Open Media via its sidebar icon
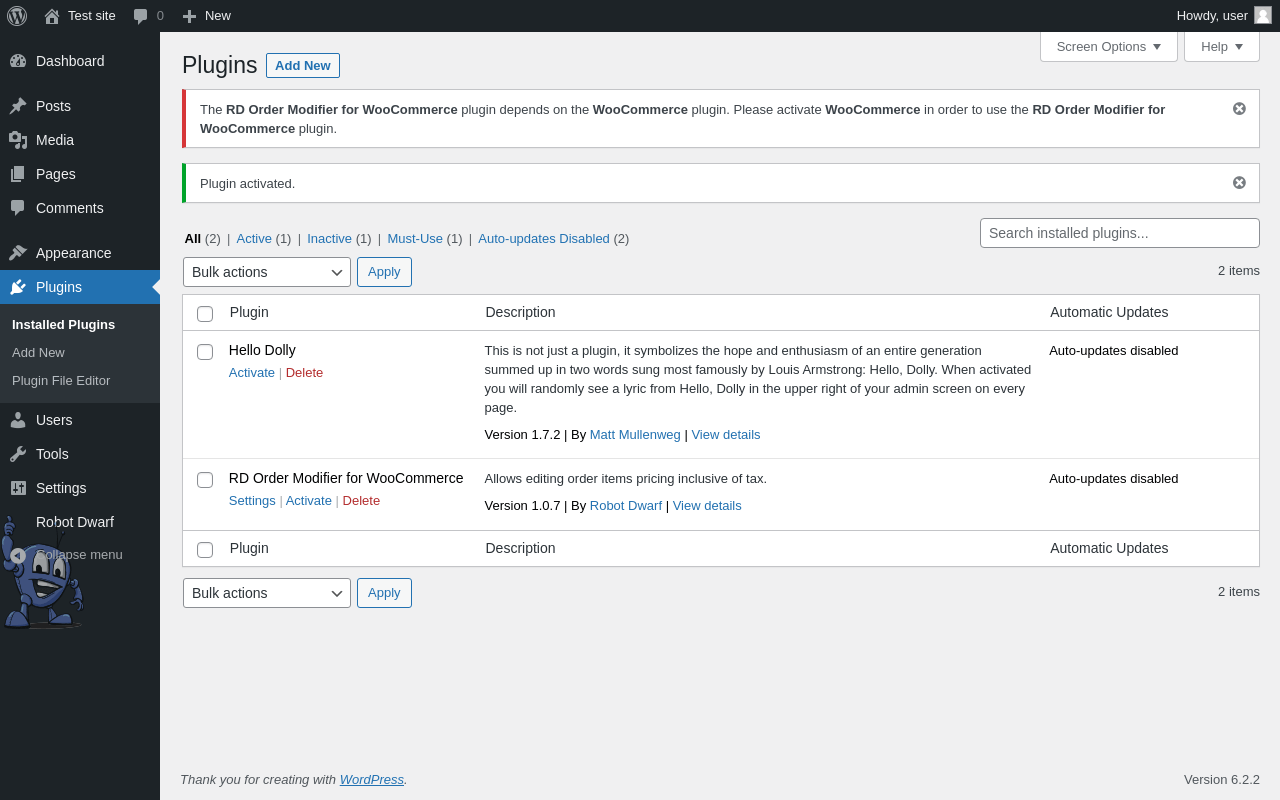The image size is (1280, 800). [x=18, y=140]
